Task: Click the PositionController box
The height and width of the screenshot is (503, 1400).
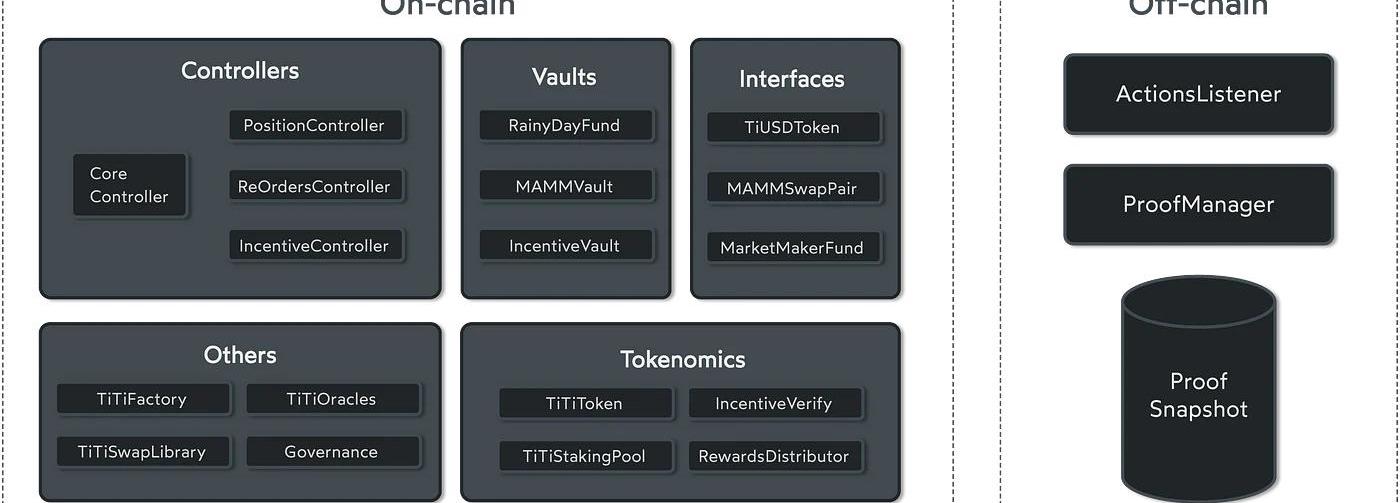Action: [314, 126]
